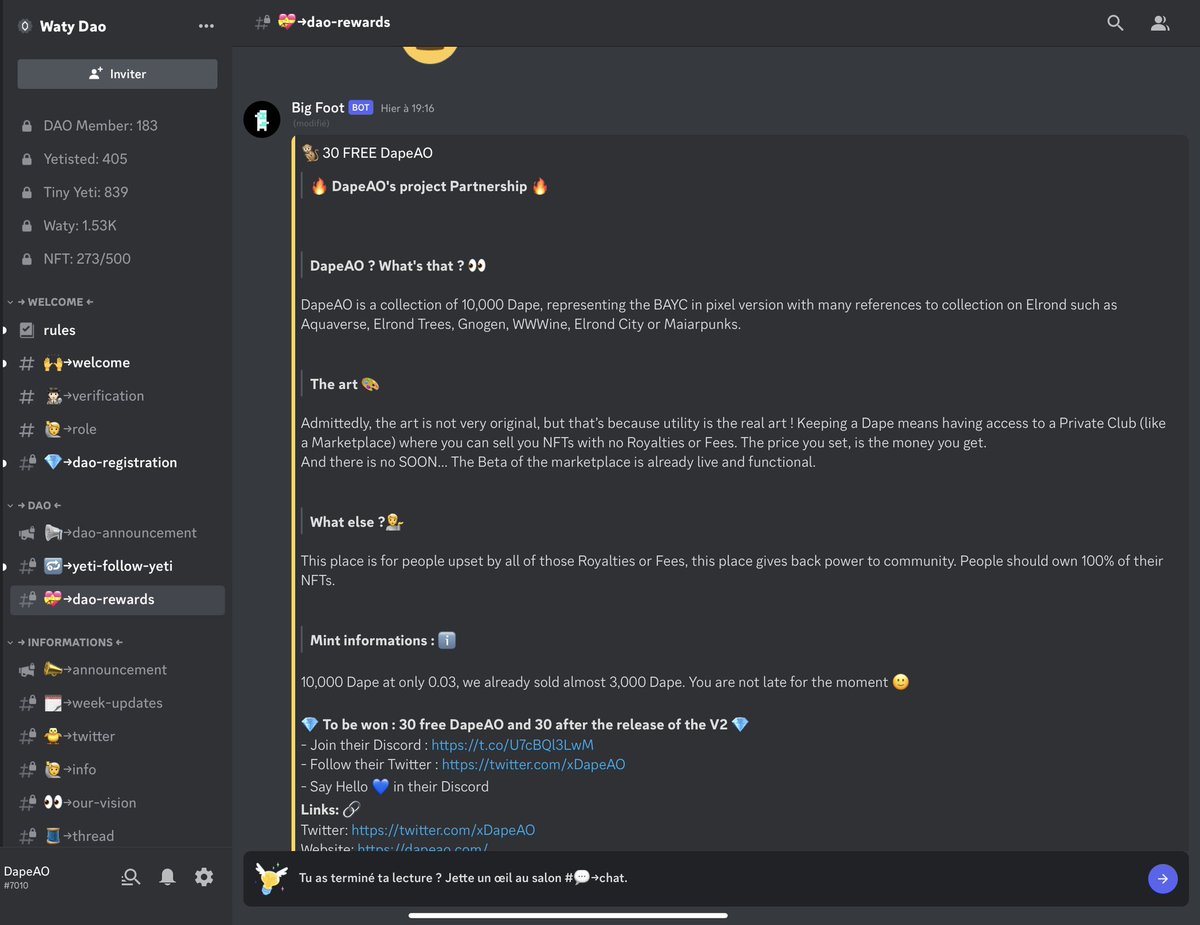Click the DapeAO #7010 user name
The width and height of the screenshot is (1200, 925).
26,877
